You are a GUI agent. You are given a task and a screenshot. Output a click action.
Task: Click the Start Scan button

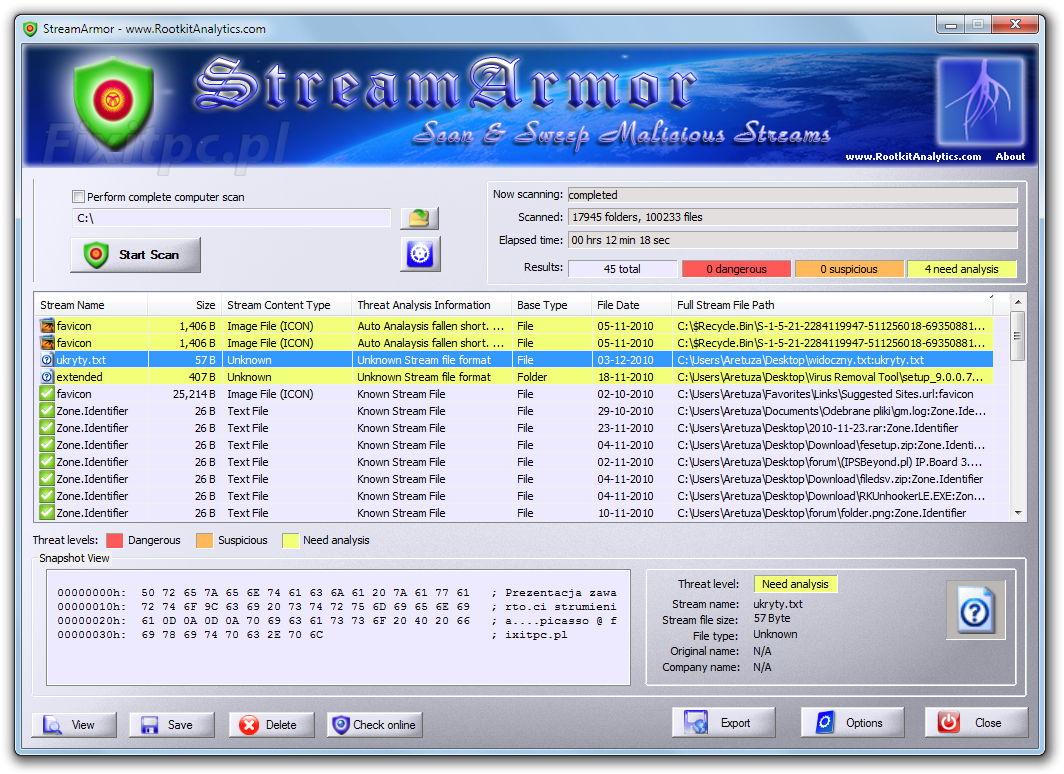(x=136, y=255)
